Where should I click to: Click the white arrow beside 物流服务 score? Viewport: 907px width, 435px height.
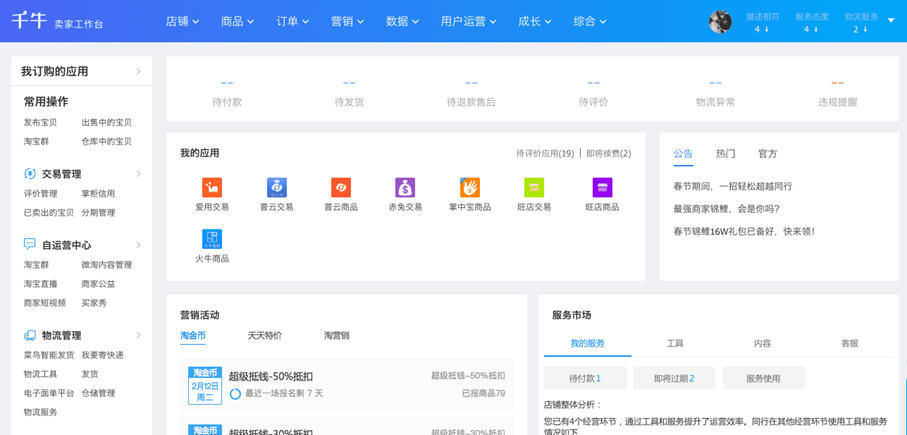click(x=891, y=21)
